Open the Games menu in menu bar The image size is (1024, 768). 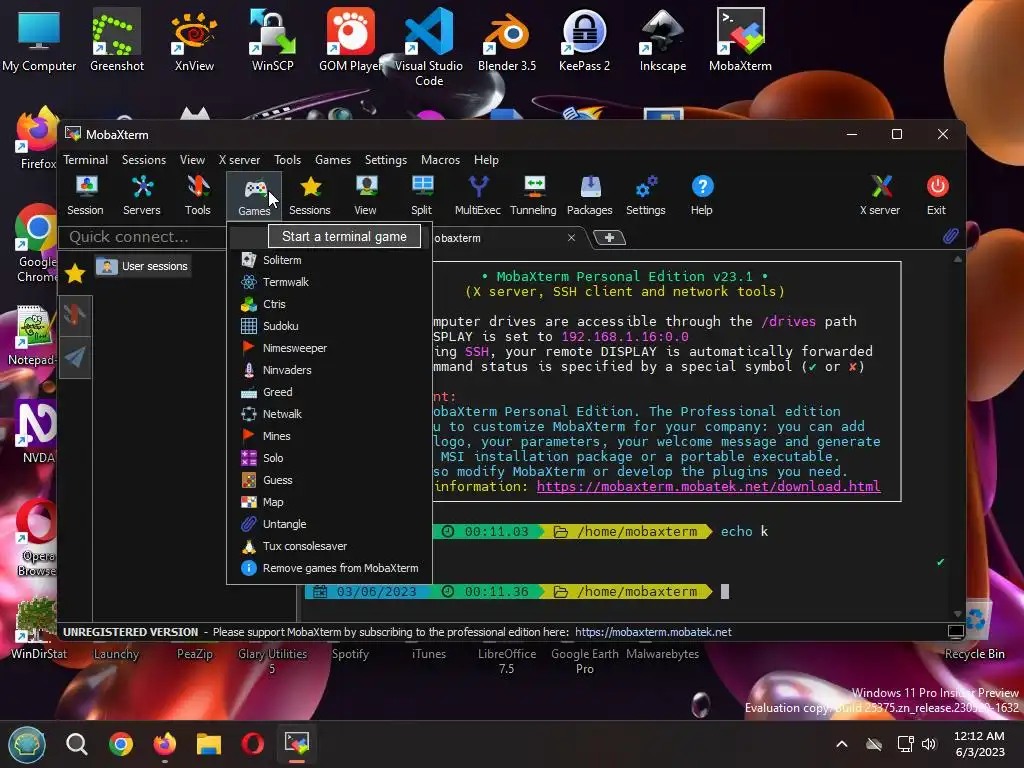coord(333,160)
